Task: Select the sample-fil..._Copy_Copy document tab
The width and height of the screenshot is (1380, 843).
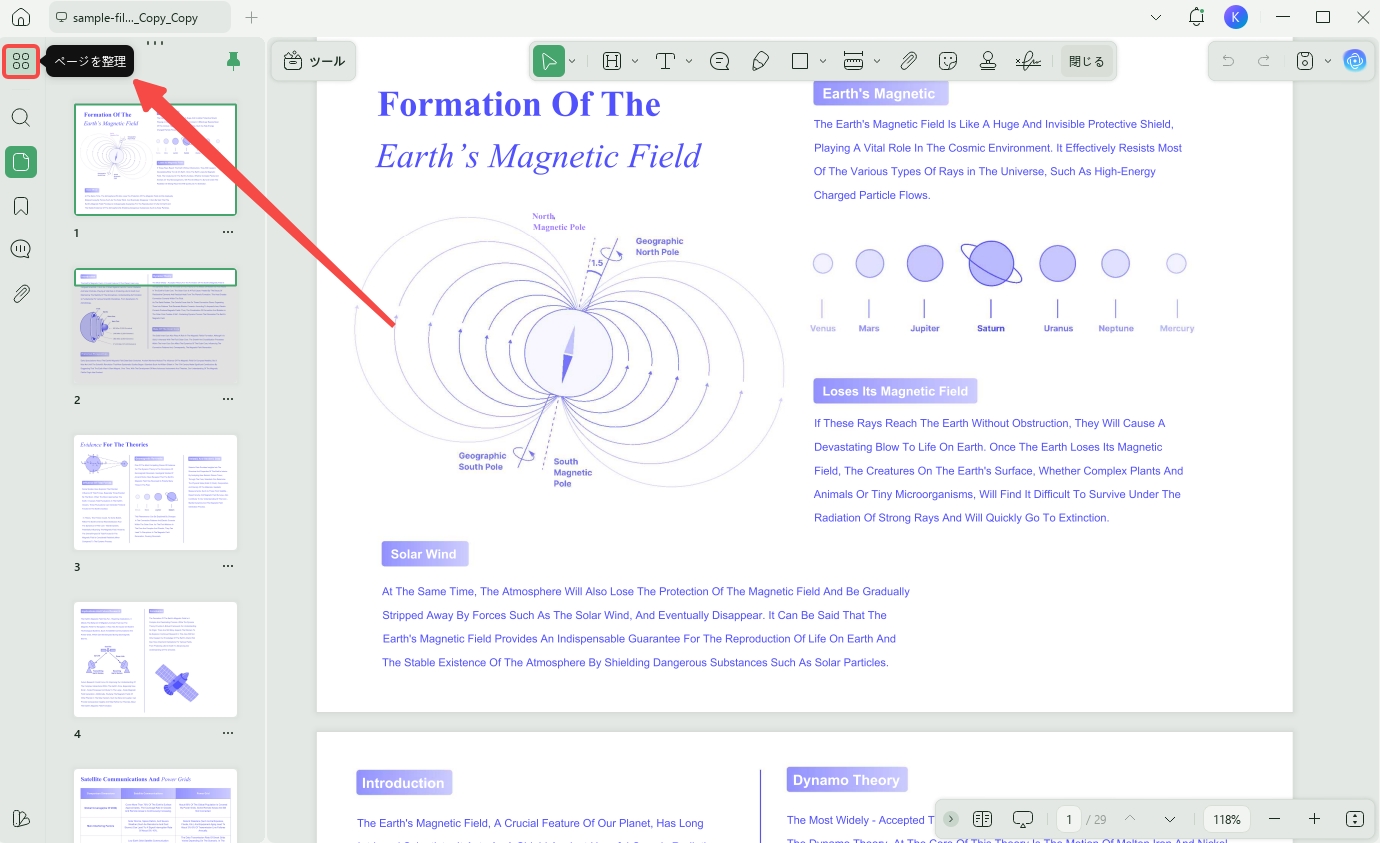Action: (139, 18)
